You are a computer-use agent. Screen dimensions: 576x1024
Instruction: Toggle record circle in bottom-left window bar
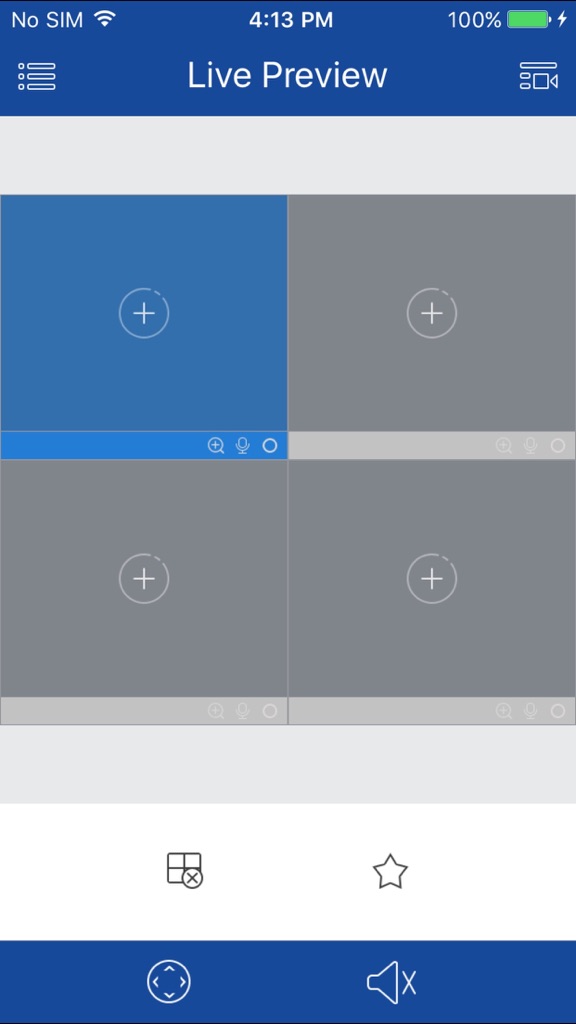270,711
